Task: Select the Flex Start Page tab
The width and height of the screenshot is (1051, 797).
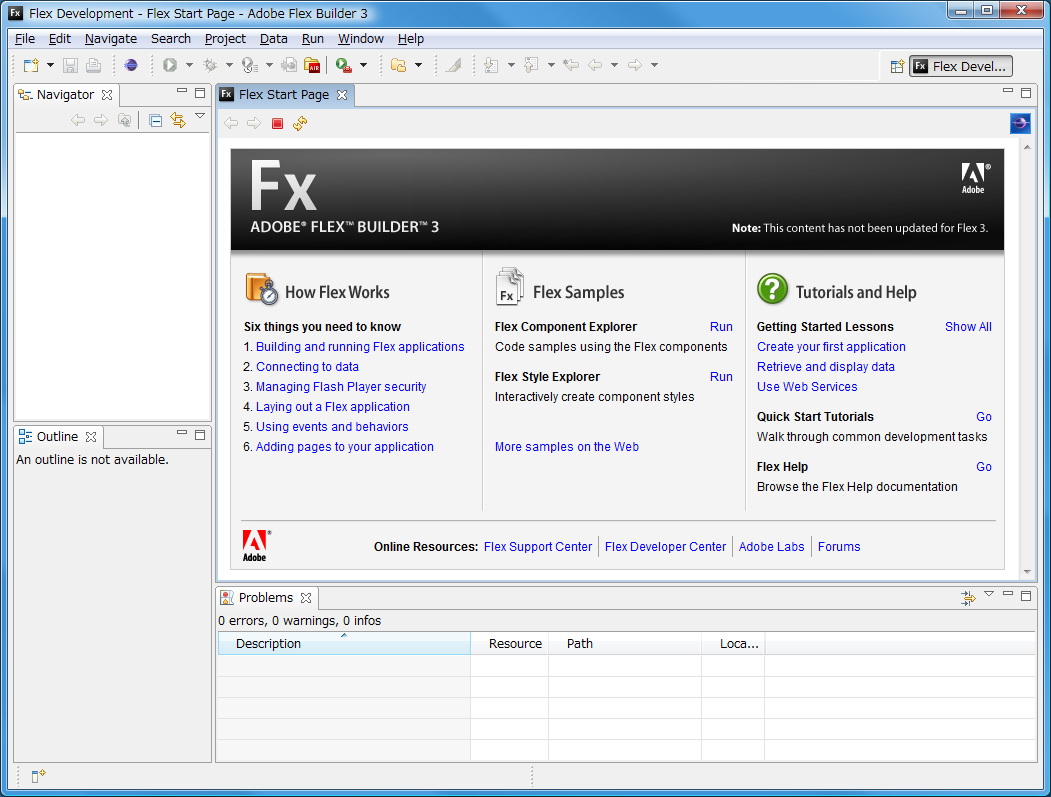Action: 284,95
